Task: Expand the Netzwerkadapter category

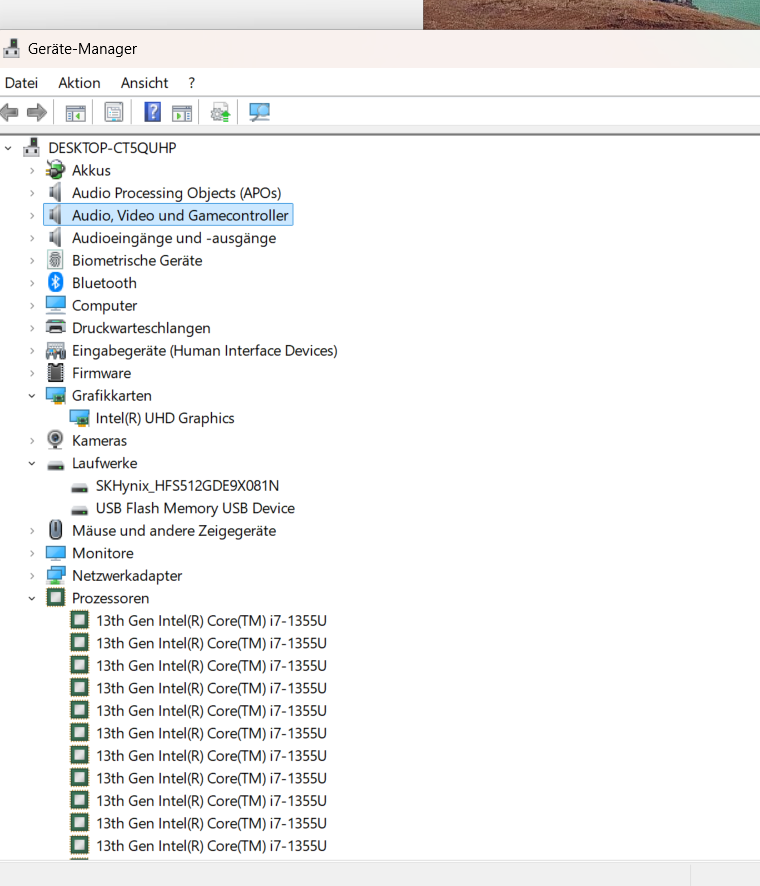Action: (32, 576)
